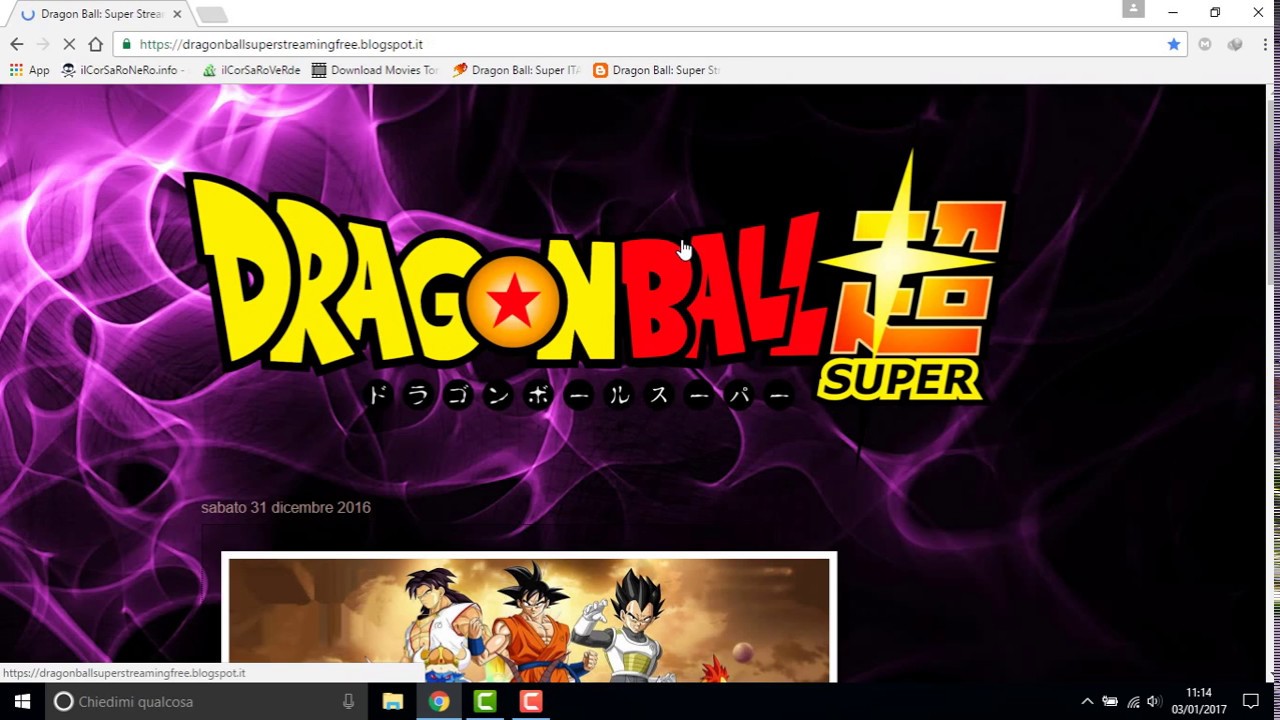The height and width of the screenshot is (720, 1280).
Task: Click the date text sabato 31 dicembre 2016
Action: click(286, 507)
